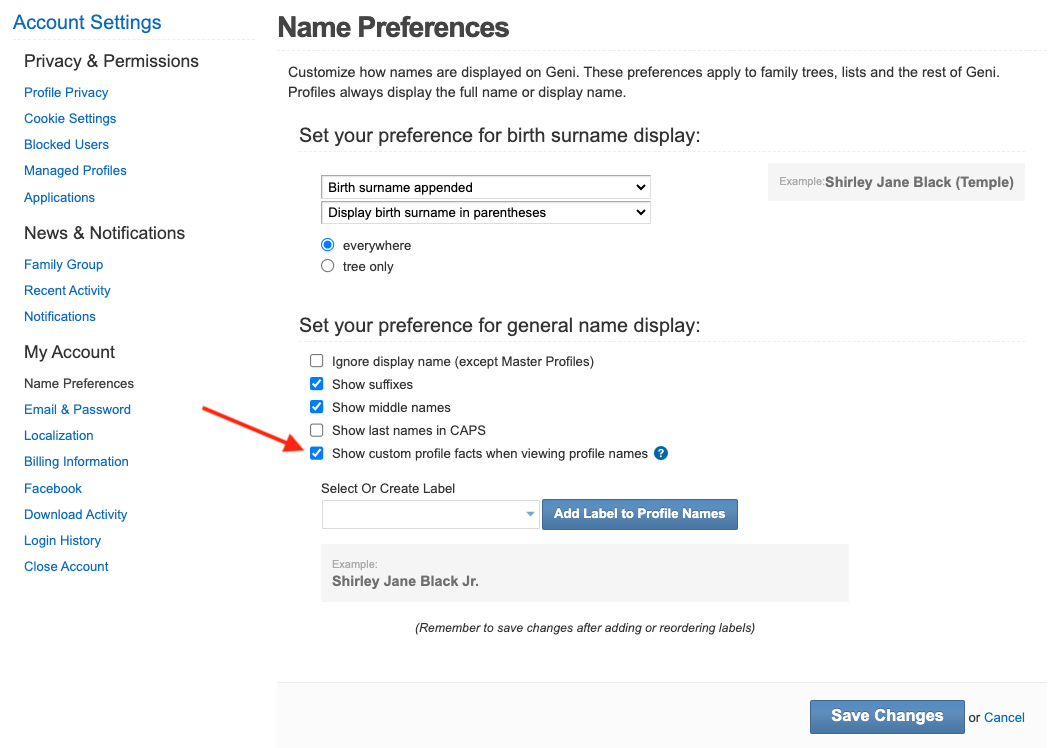Click the help icon beside custom profile facts

tap(661, 453)
